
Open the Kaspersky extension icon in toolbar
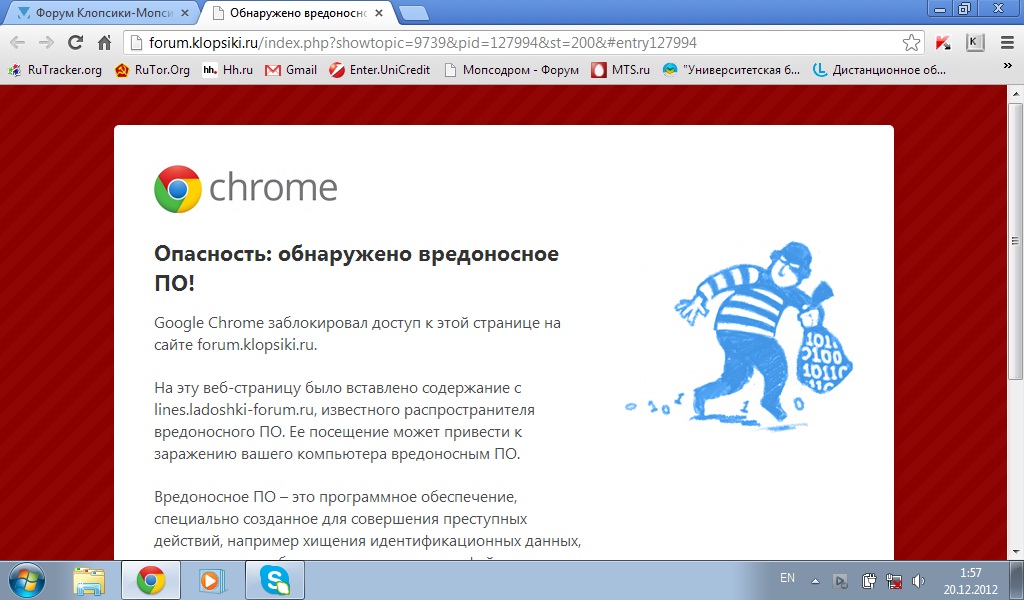[x=943, y=43]
